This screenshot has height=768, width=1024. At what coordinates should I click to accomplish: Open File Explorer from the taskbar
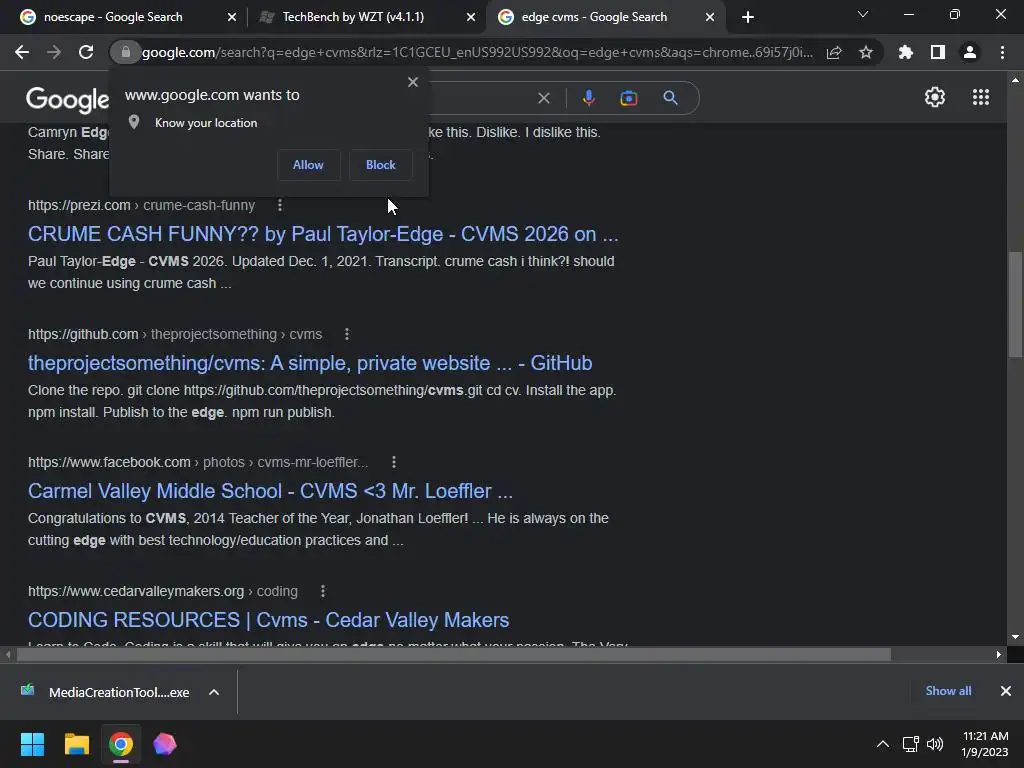(x=76, y=744)
